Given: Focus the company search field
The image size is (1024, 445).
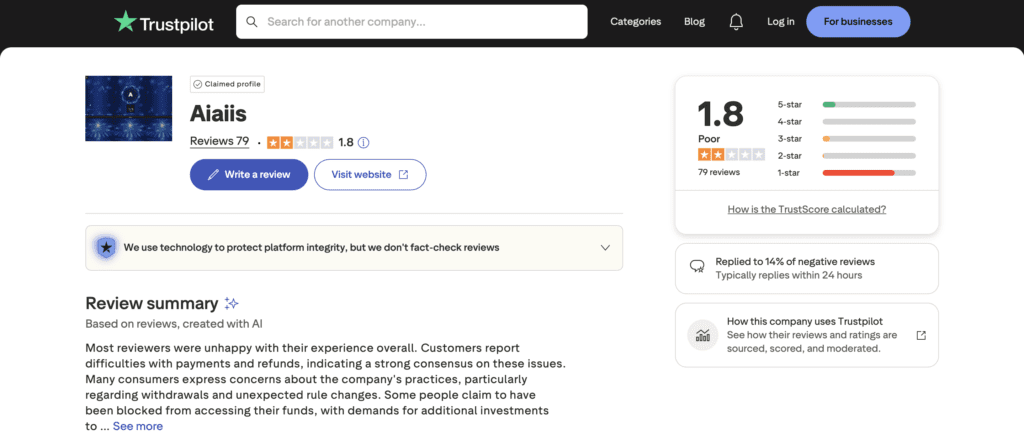Looking at the screenshot, I should [x=411, y=22].
